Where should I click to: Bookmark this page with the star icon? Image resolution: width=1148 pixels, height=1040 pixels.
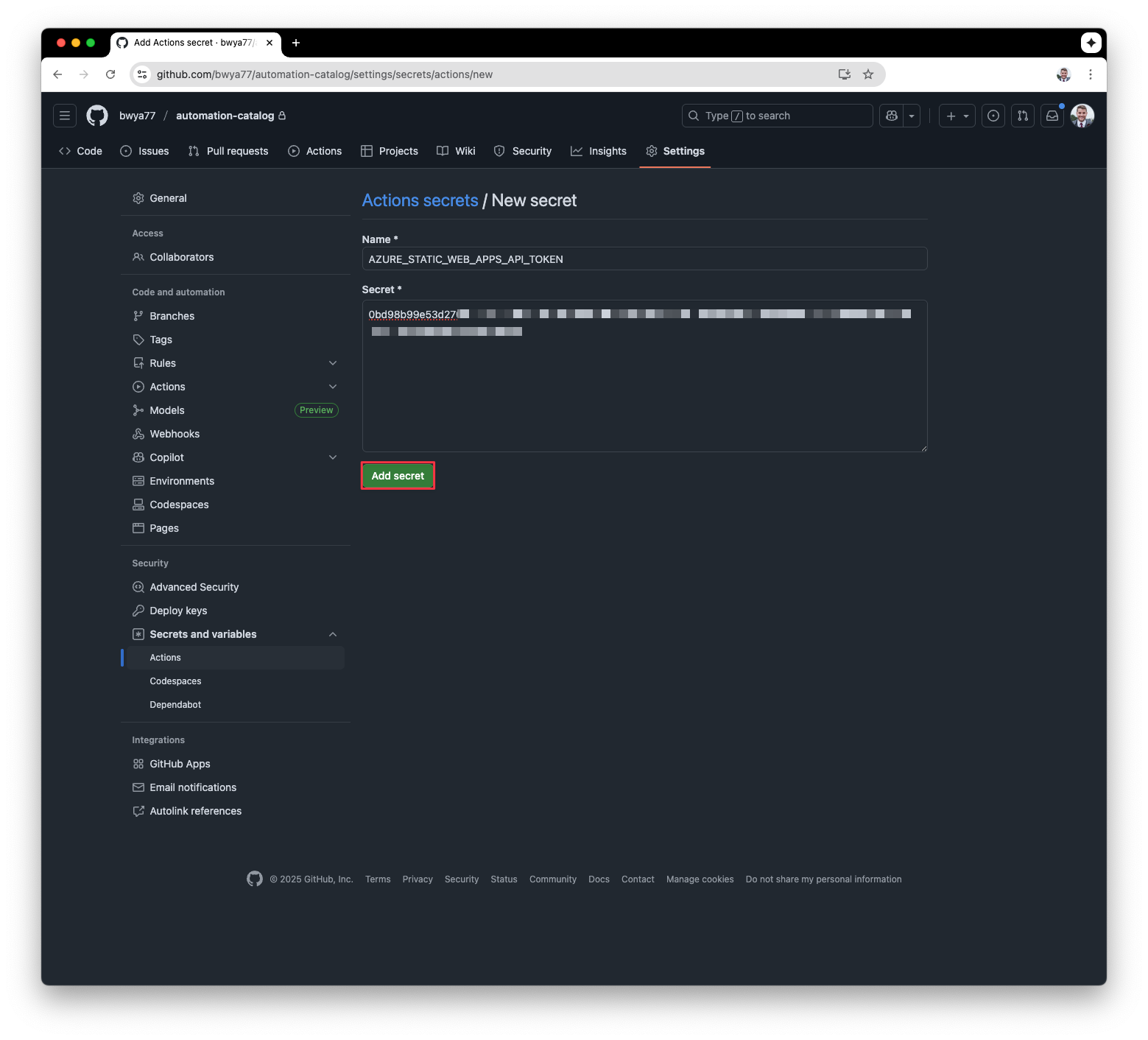coord(868,74)
